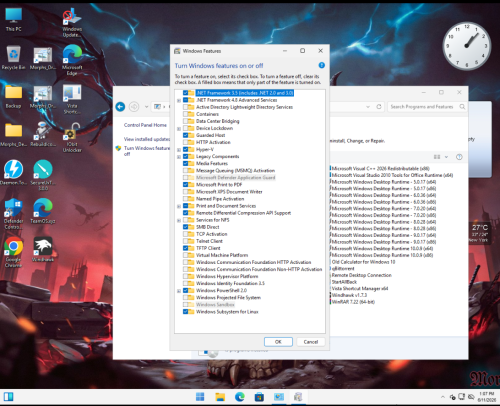This screenshot has width=500, height=406.
Task: Tick the Containers feature checkbox
Action: coord(185,114)
